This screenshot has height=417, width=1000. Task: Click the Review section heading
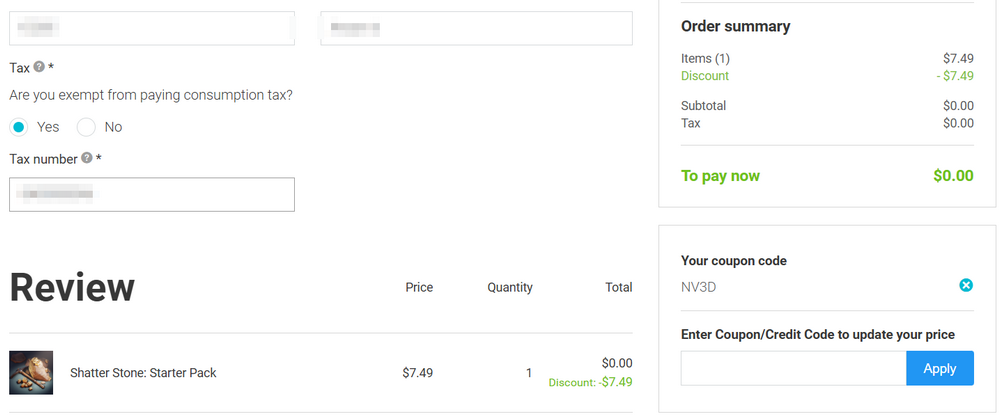pyautogui.click(x=72, y=287)
